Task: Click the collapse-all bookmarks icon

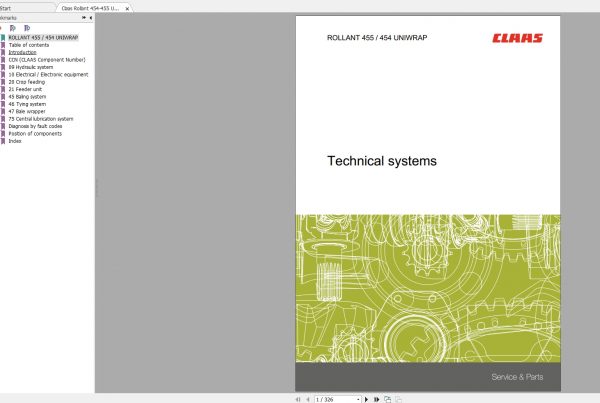Action: coord(27,28)
